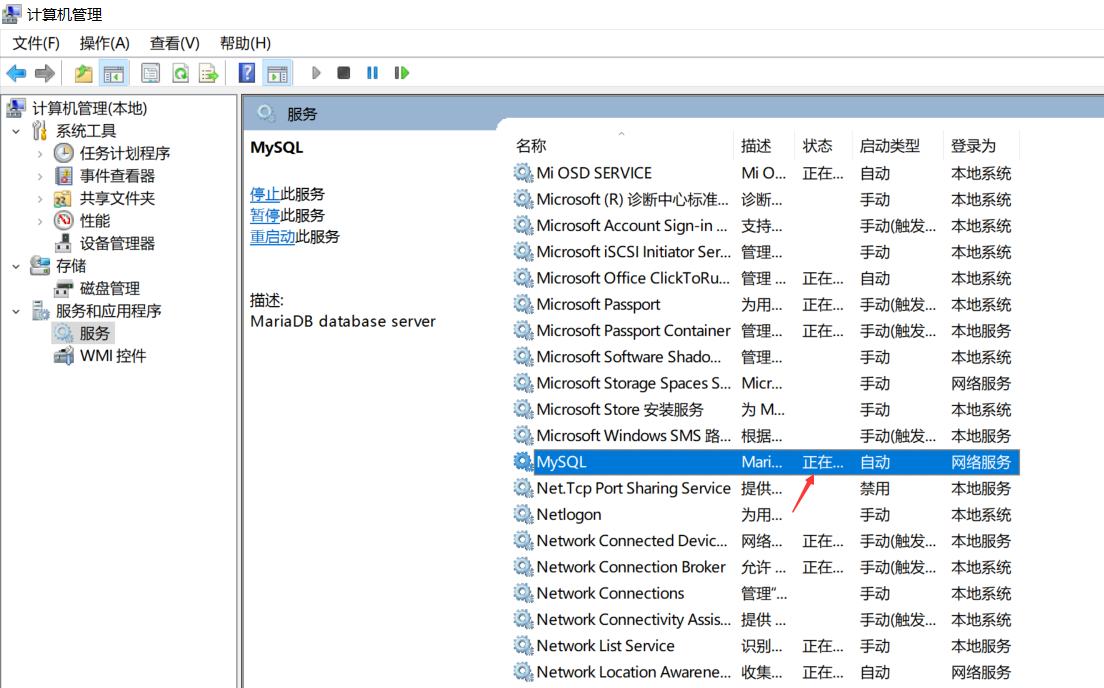
Task: Sort by the 登录为 column header
Action: (x=973, y=146)
